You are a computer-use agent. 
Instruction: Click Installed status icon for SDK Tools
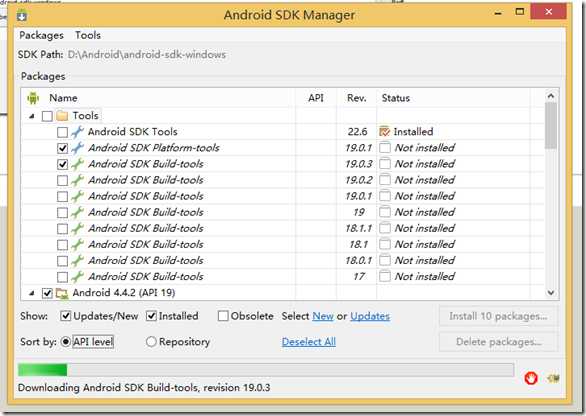coord(385,132)
